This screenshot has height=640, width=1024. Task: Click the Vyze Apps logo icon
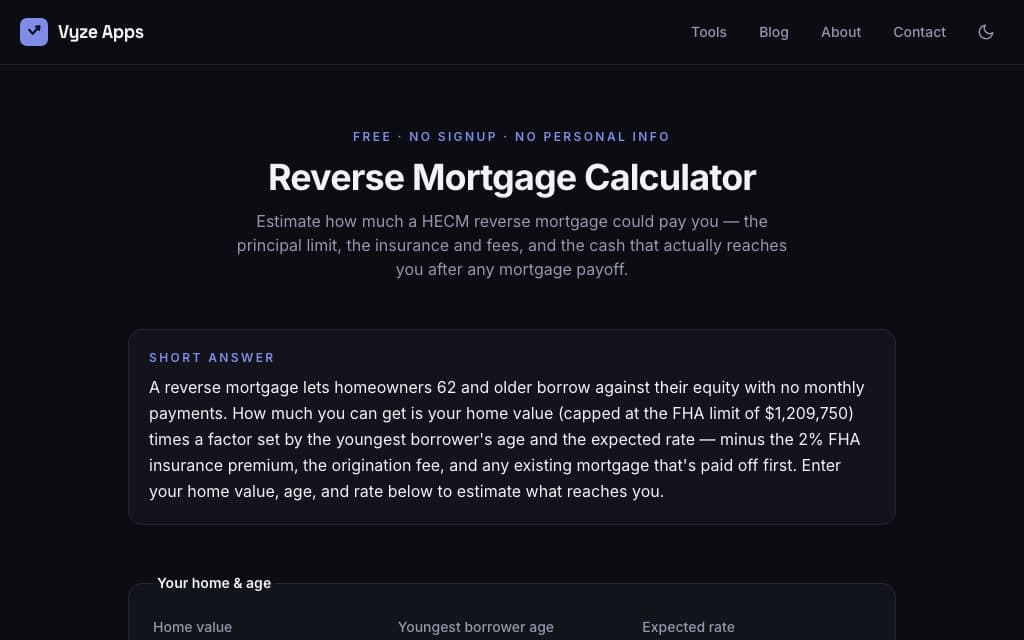34,32
